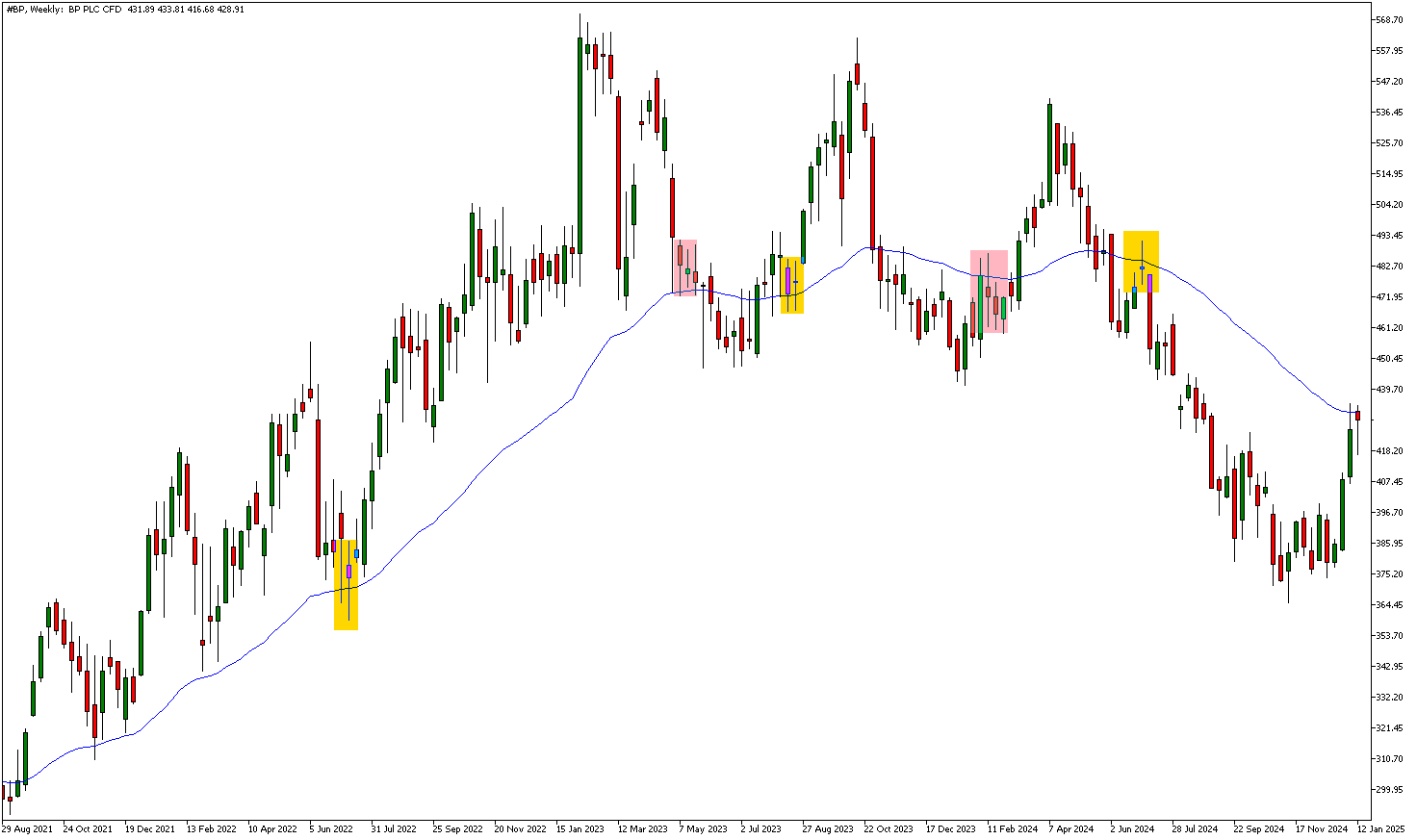Click the 471.95 price axis label

[x=1390, y=297]
